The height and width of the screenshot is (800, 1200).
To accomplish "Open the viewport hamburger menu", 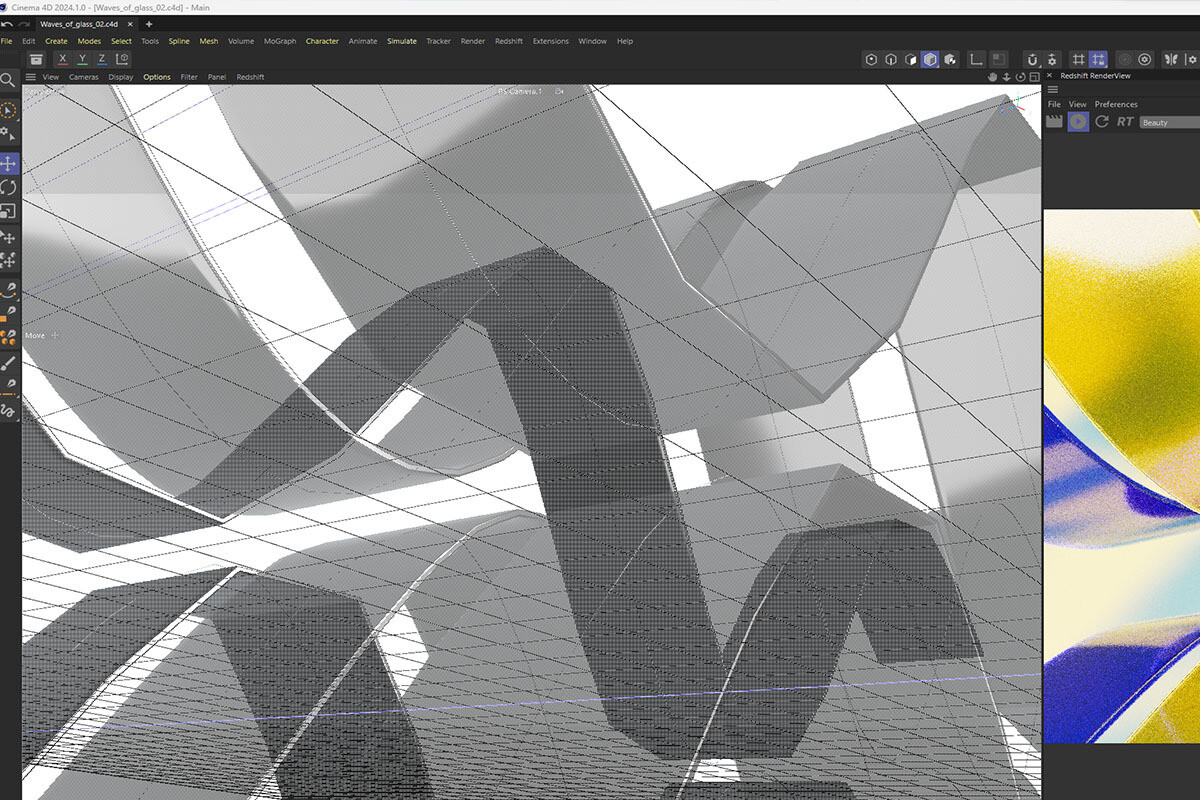I will pos(31,77).
